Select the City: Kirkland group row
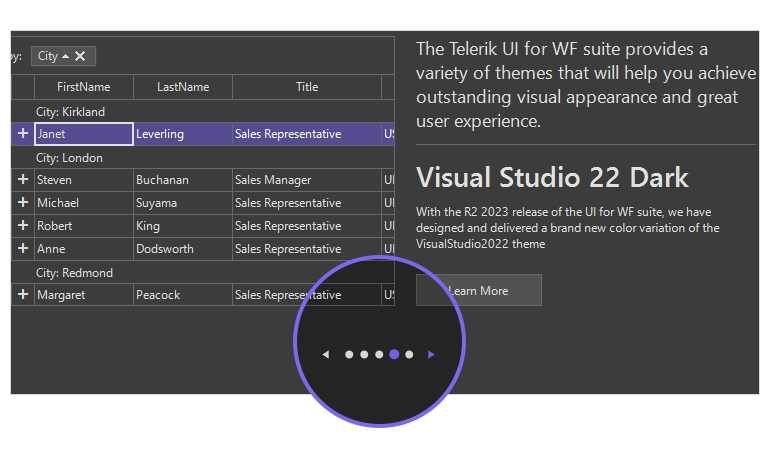The height and width of the screenshot is (455, 770). [x=202, y=111]
